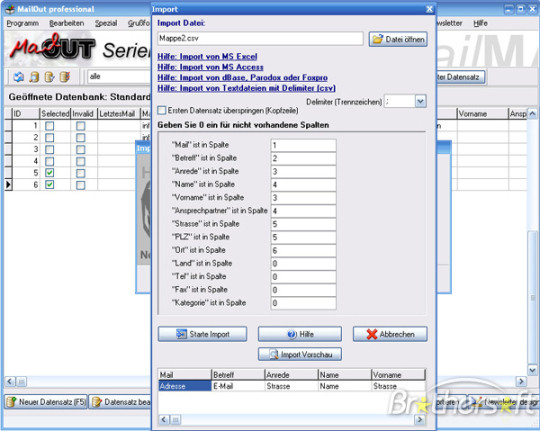Open link Hilfe: Import von Textdateien mit Delimiter
The image size is (540, 431).
pos(246,88)
